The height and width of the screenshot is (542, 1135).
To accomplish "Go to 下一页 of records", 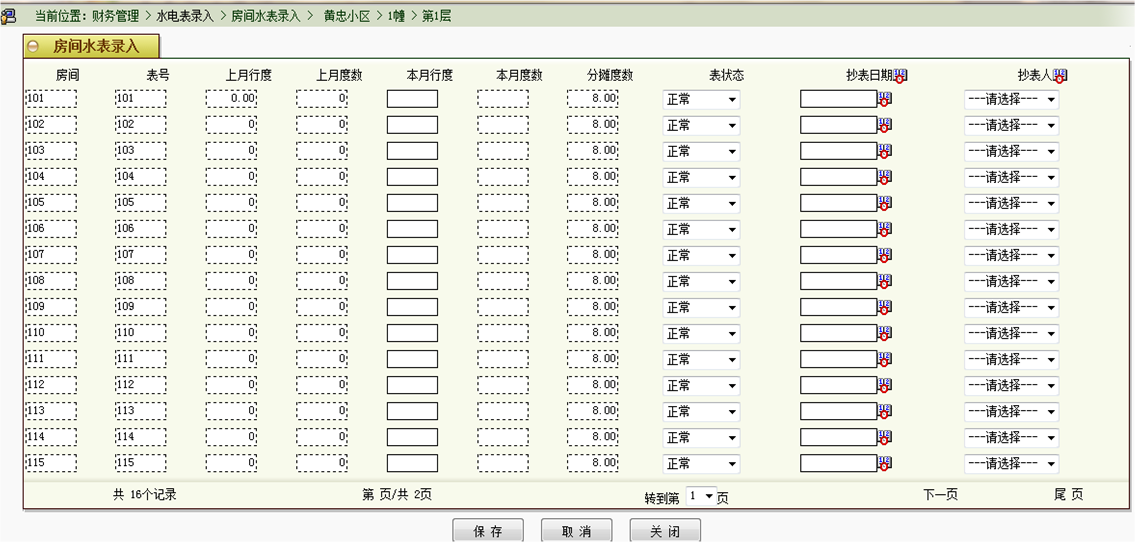I will pyautogui.click(x=940, y=494).
